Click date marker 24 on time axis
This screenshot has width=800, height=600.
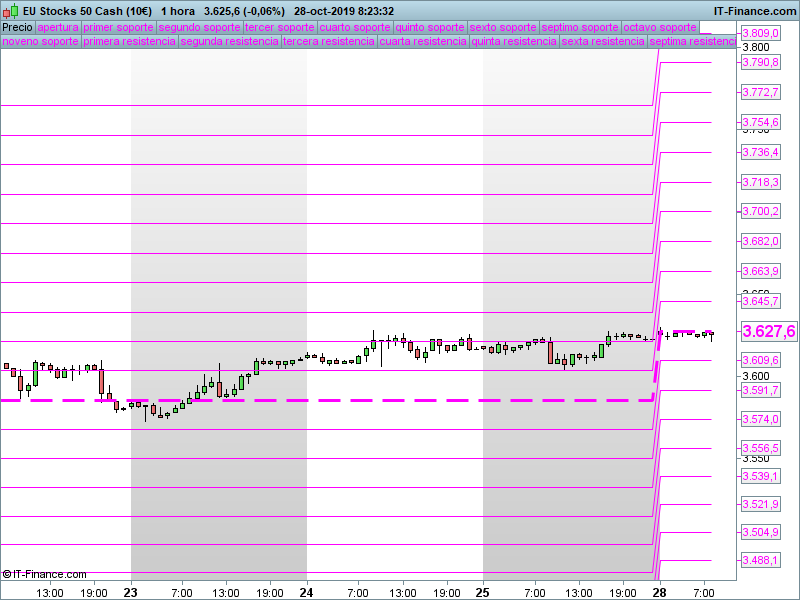point(306,592)
